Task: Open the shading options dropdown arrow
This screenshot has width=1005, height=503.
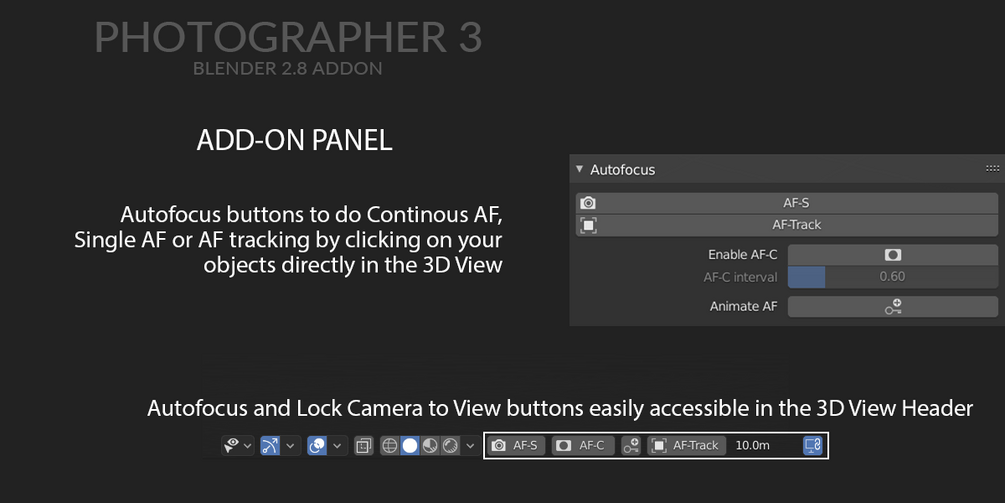Action: click(x=470, y=445)
